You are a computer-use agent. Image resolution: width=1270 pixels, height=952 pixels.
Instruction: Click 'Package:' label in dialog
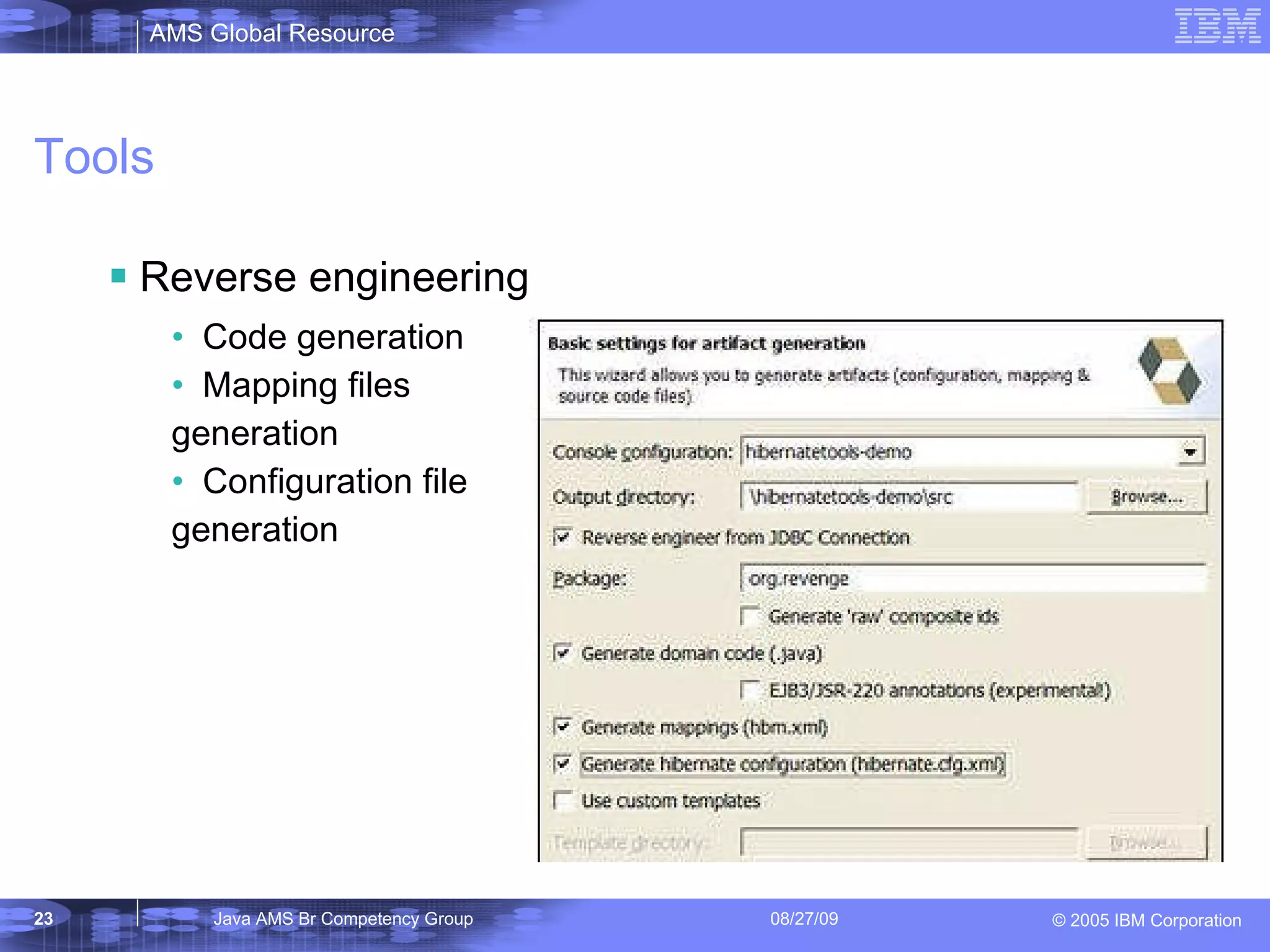click(590, 579)
